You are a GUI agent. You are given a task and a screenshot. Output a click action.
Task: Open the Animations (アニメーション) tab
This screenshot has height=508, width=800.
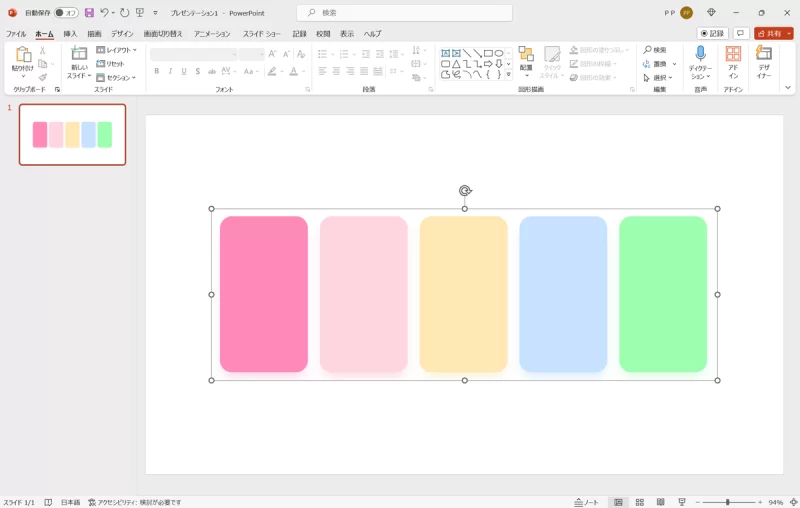[x=212, y=34]
